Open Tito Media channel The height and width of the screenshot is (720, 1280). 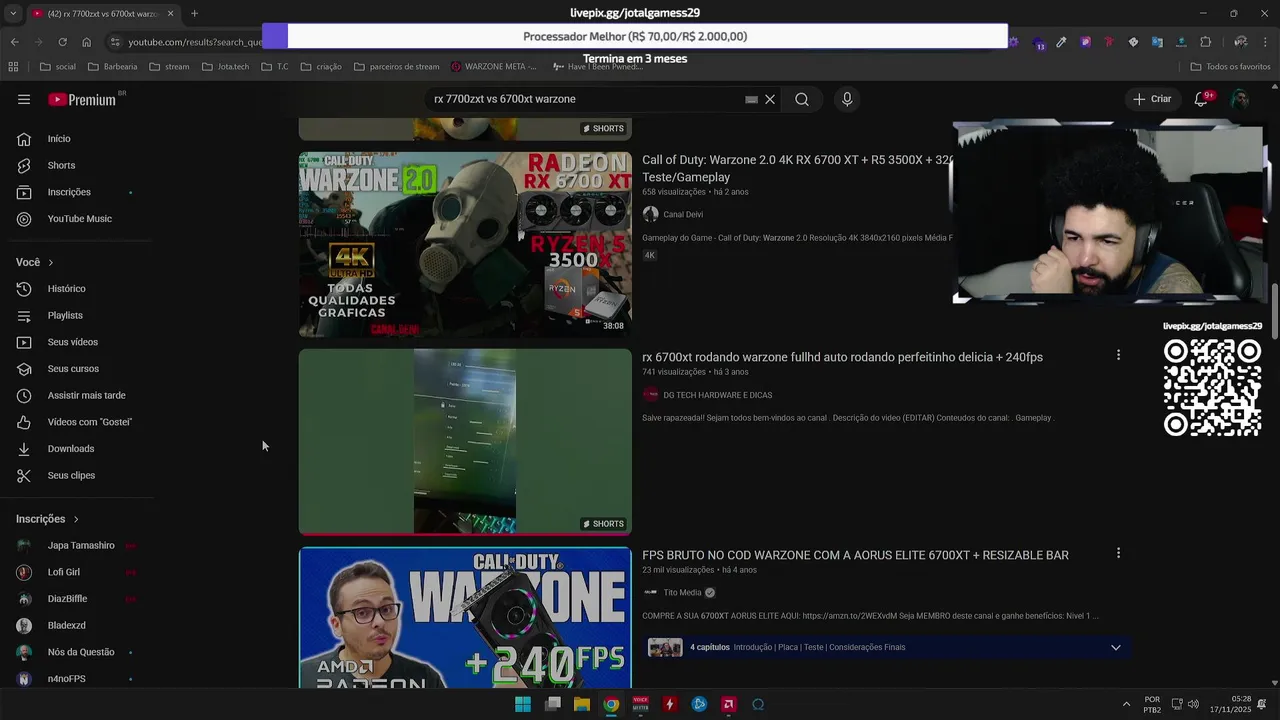(682, 592)
